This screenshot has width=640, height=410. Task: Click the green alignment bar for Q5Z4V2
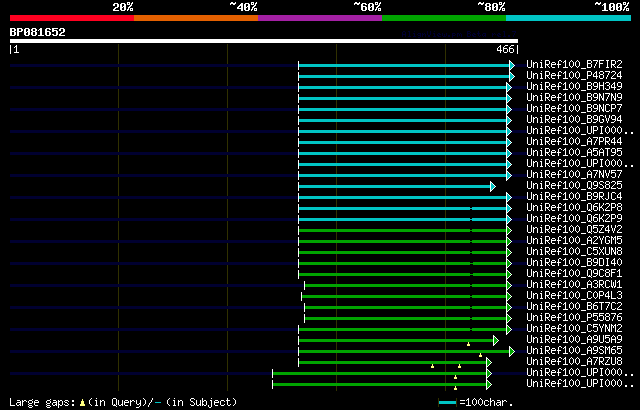tap(403, 230)
